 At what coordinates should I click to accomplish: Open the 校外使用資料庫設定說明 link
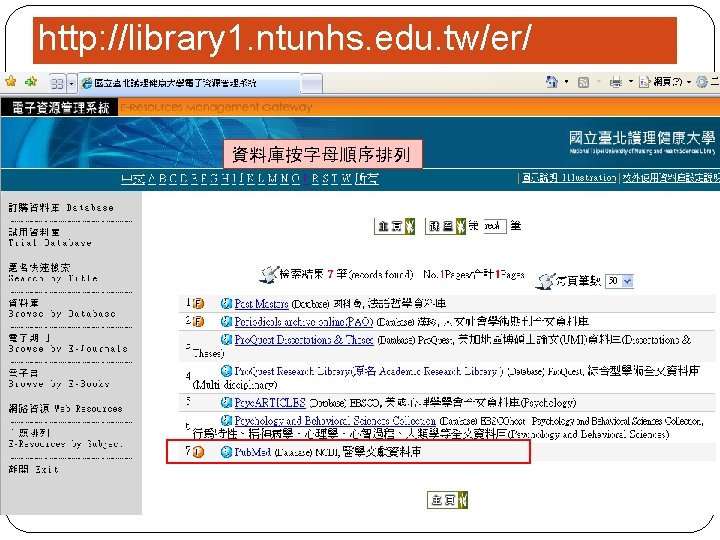[671, 178]
